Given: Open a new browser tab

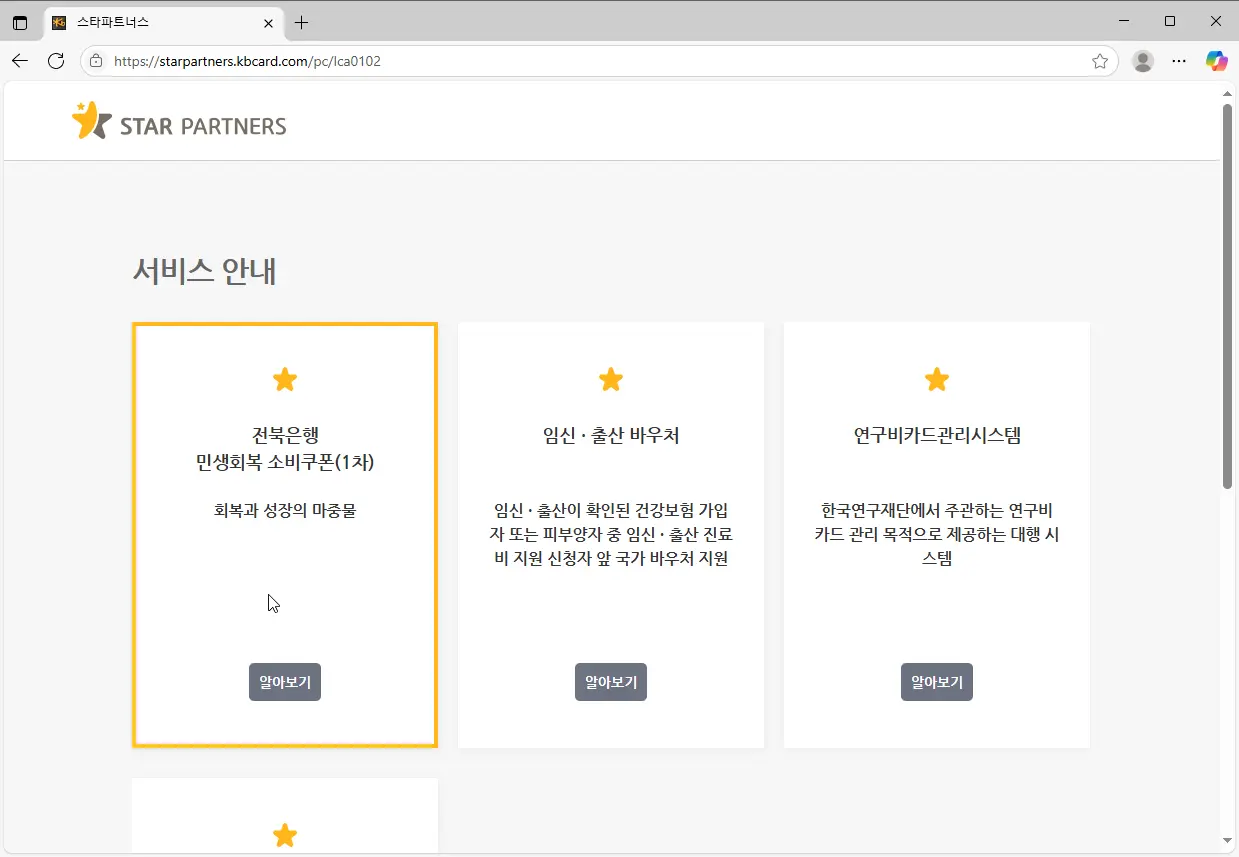Looking at the screenshot, I should pos(301,22).
